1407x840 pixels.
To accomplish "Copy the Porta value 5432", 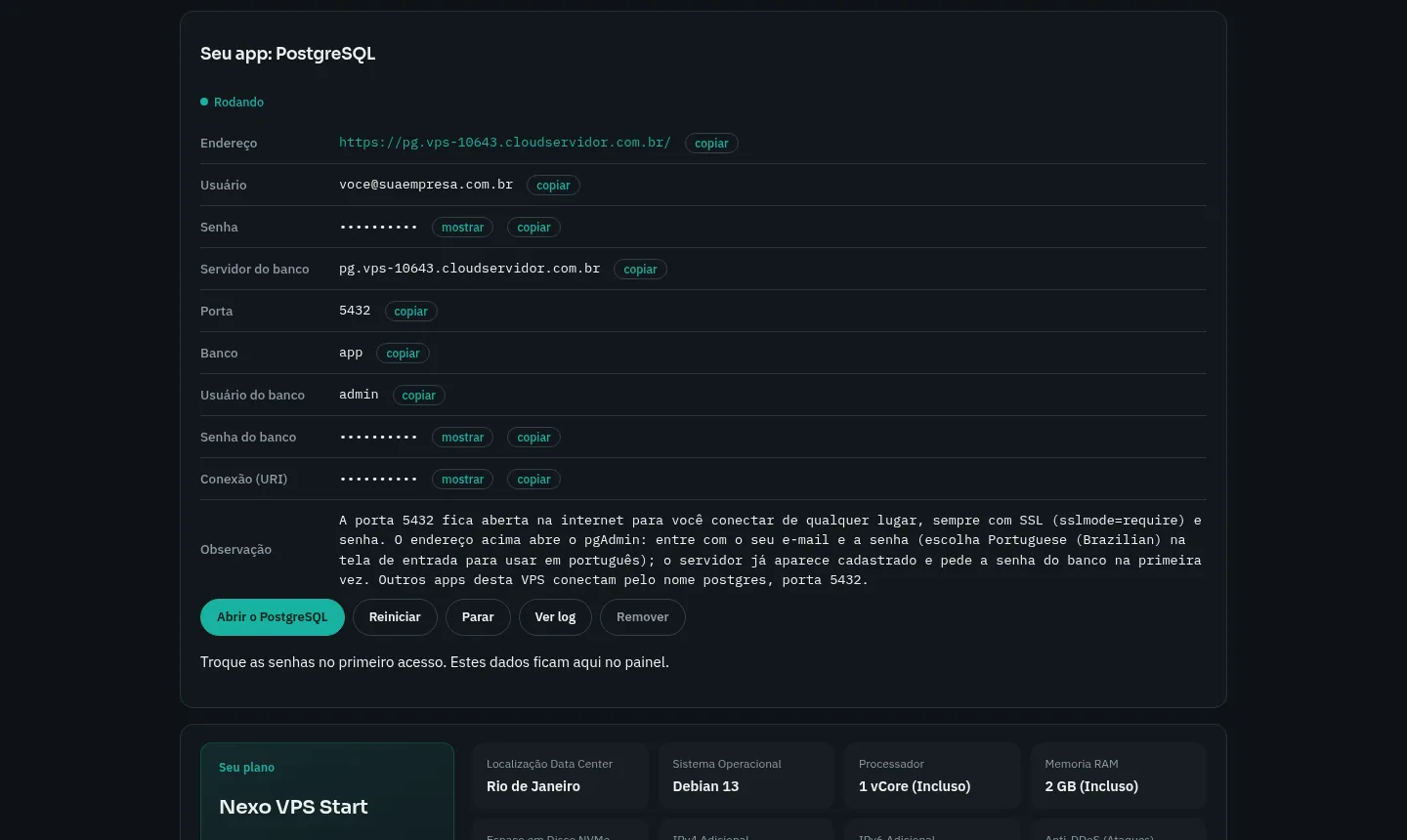I will click(410, 312).
